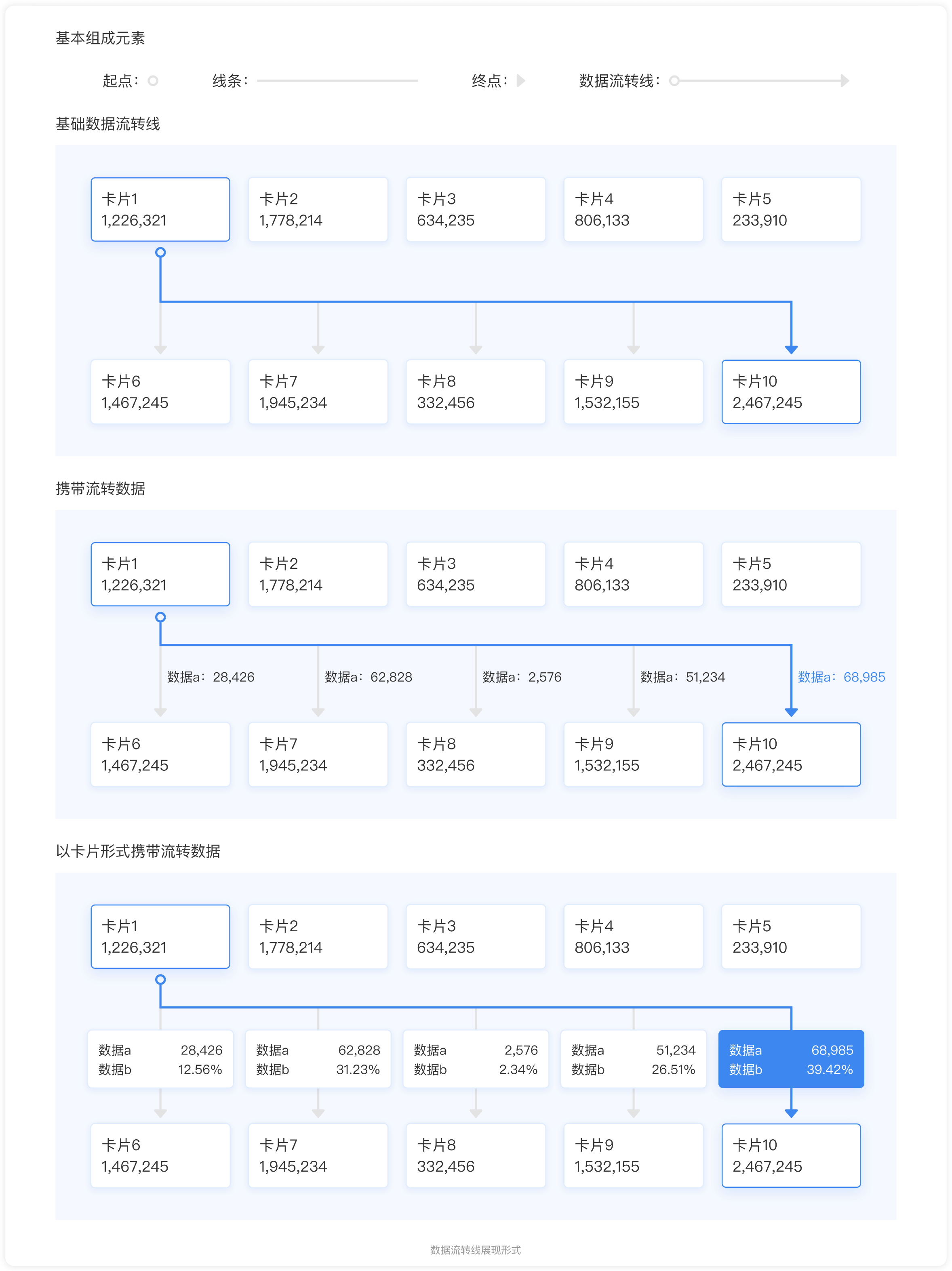Select highlighted 卡片10 card in 基础数据流转线 section
This screenshot has width=952, height=1271.
click(x=791, y=392)
